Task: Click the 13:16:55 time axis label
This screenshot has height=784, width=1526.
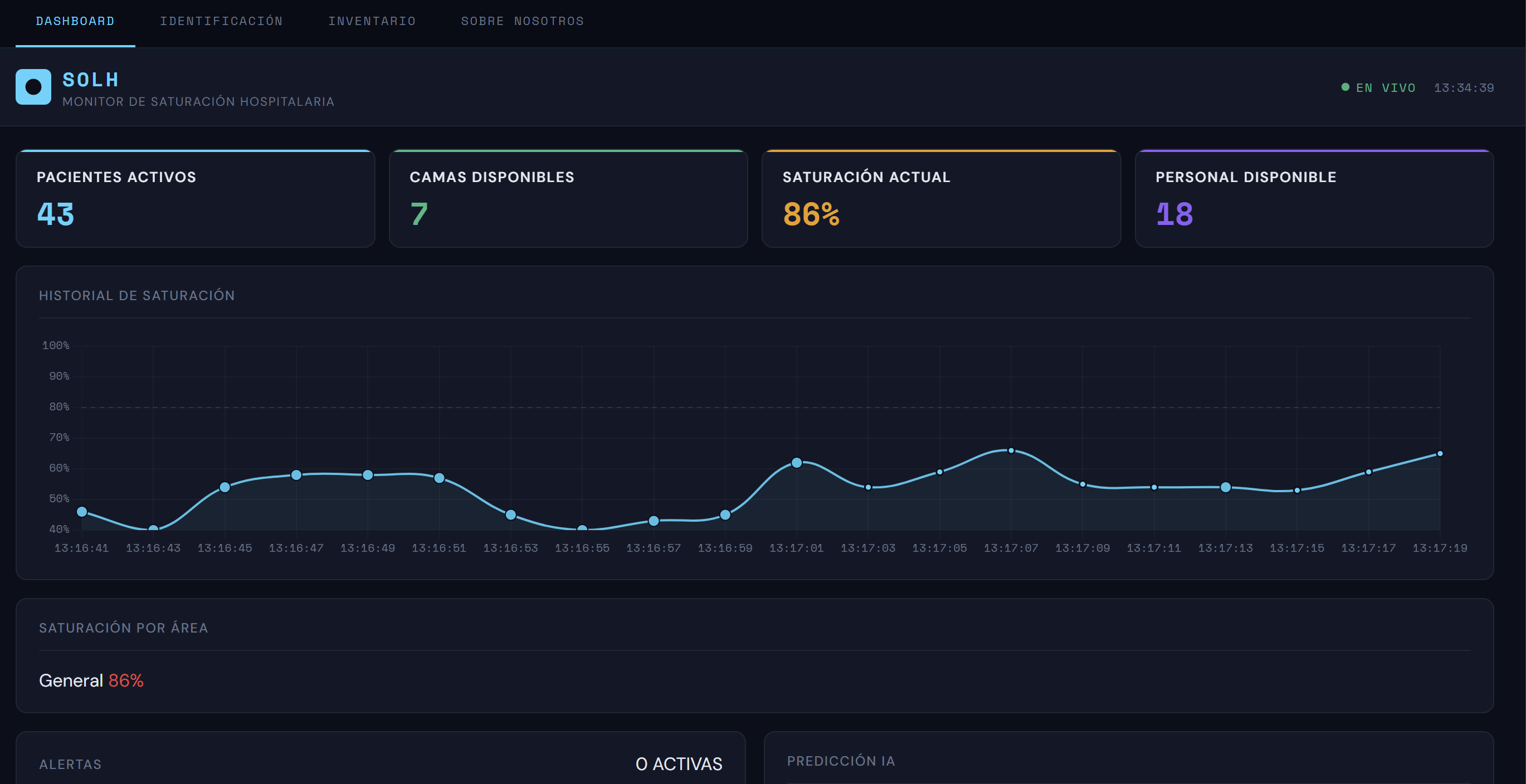Action: (x=582, y=548)
